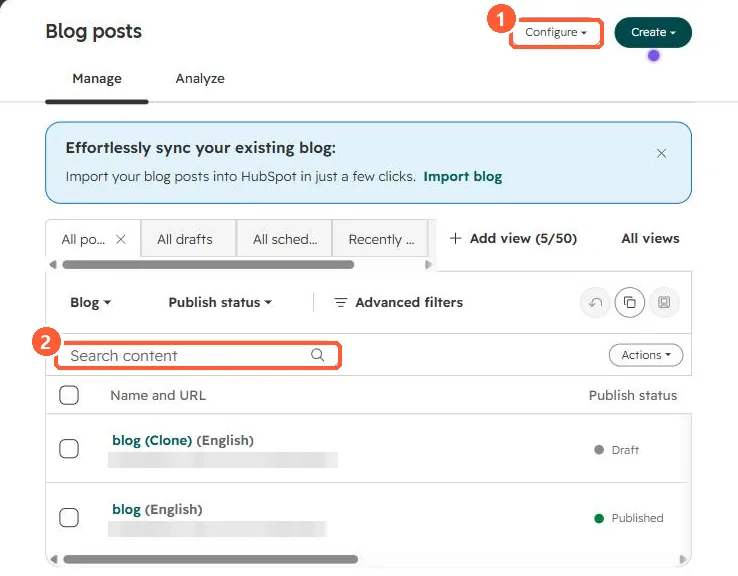Close the All posts view tab
The height and width of the screenshot is (576, 738).
pyautogui.click(x=121, y=240)
